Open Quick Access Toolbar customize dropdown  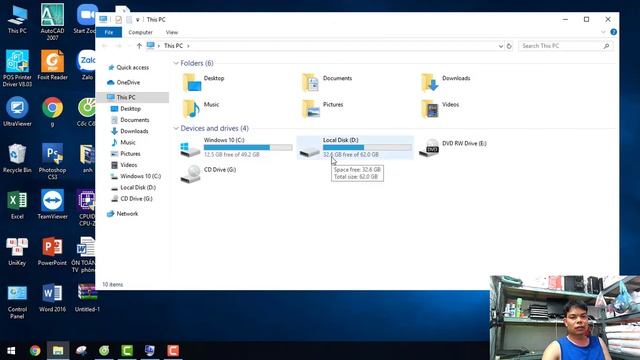[x=138, y=20]
